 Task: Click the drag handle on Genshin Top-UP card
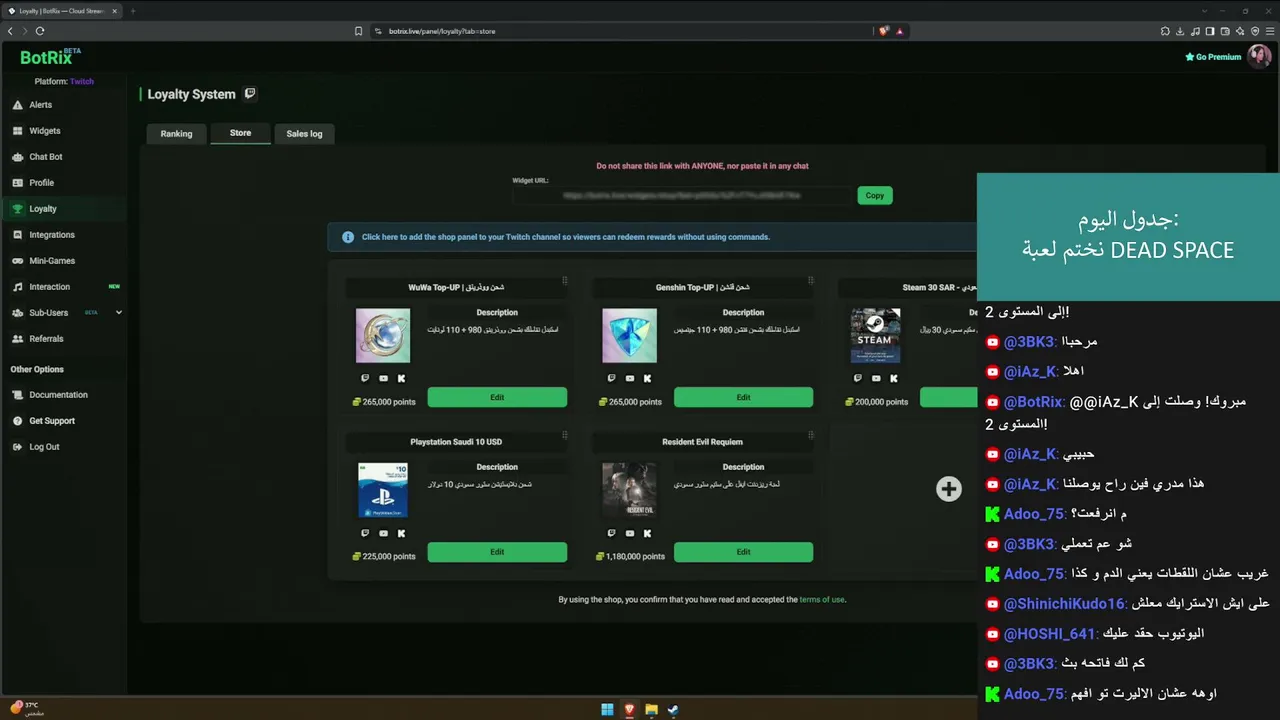tap(811, 281)
